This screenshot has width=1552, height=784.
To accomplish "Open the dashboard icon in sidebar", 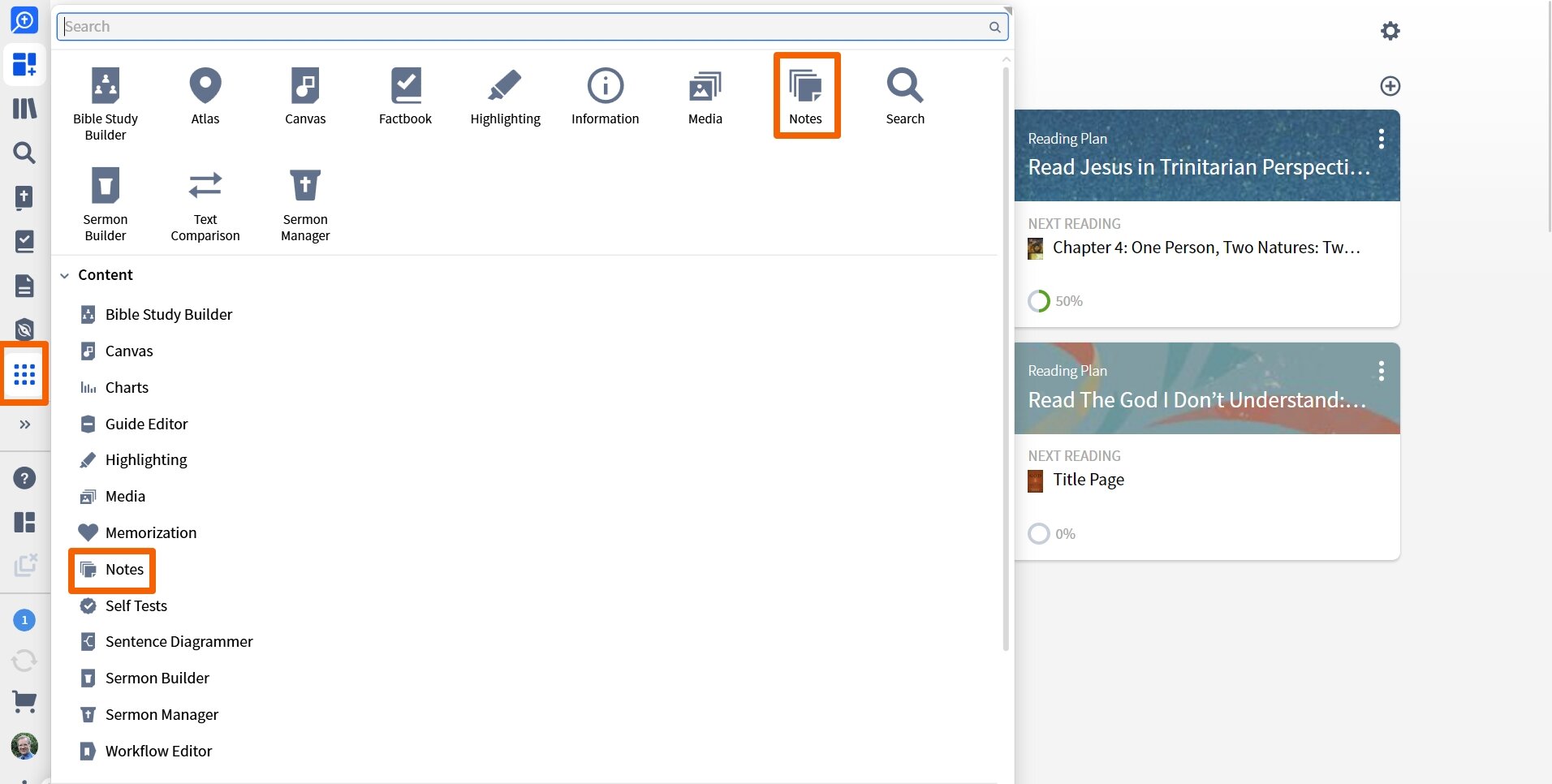I will pos(24,64).
